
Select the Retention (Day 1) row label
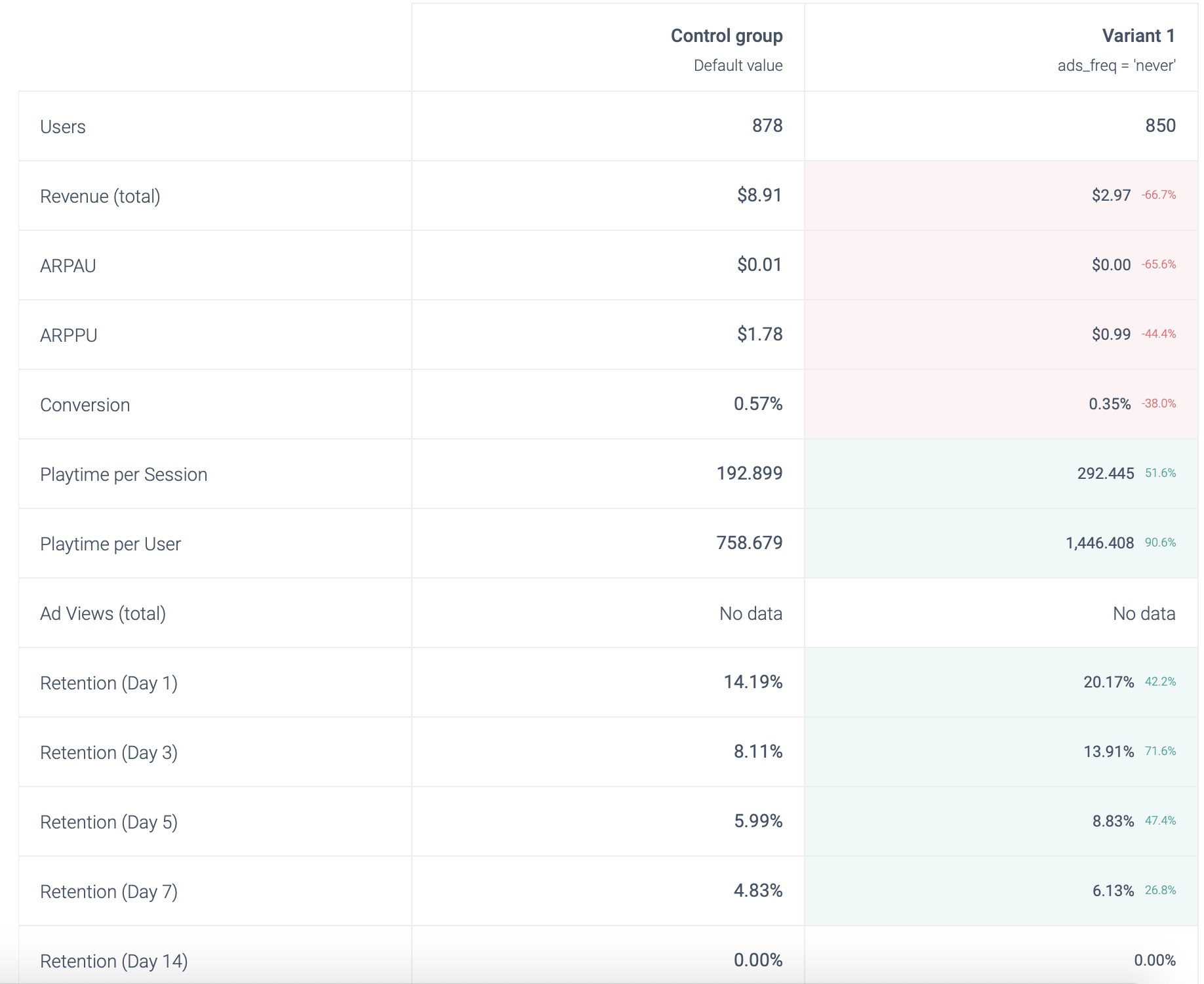109,683
